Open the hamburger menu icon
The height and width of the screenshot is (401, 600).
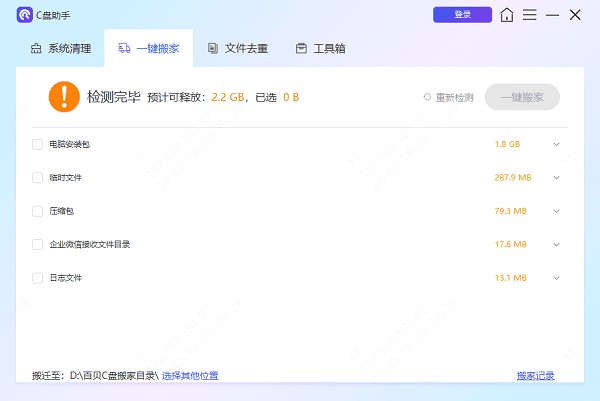[530, 15]
